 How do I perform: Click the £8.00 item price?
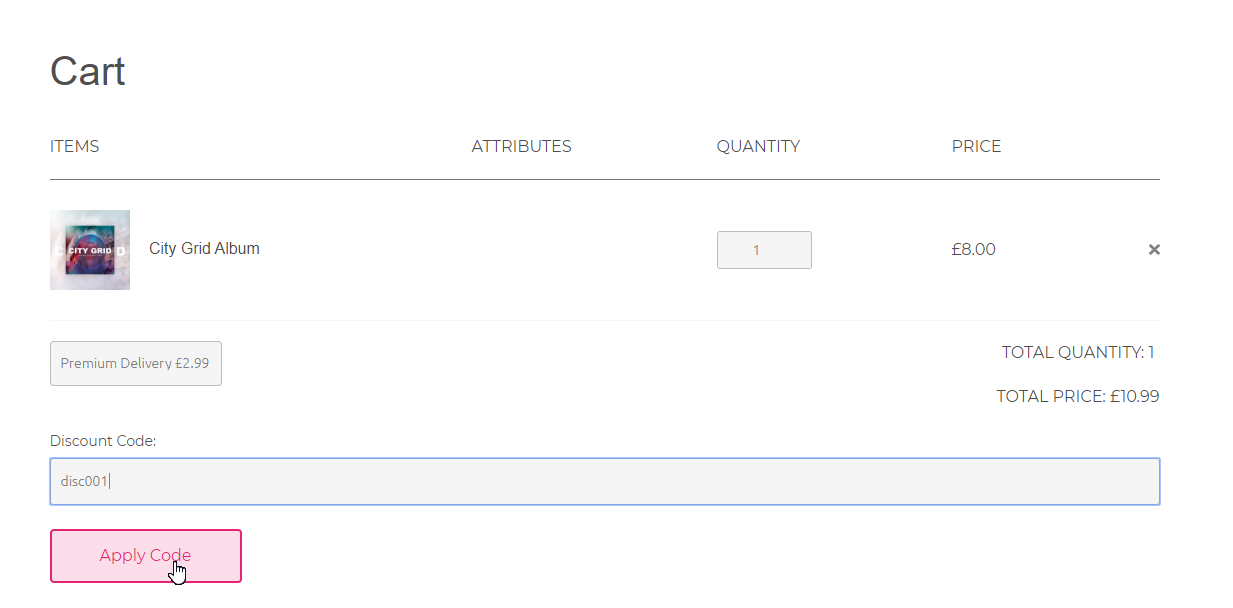click(973, 249)
